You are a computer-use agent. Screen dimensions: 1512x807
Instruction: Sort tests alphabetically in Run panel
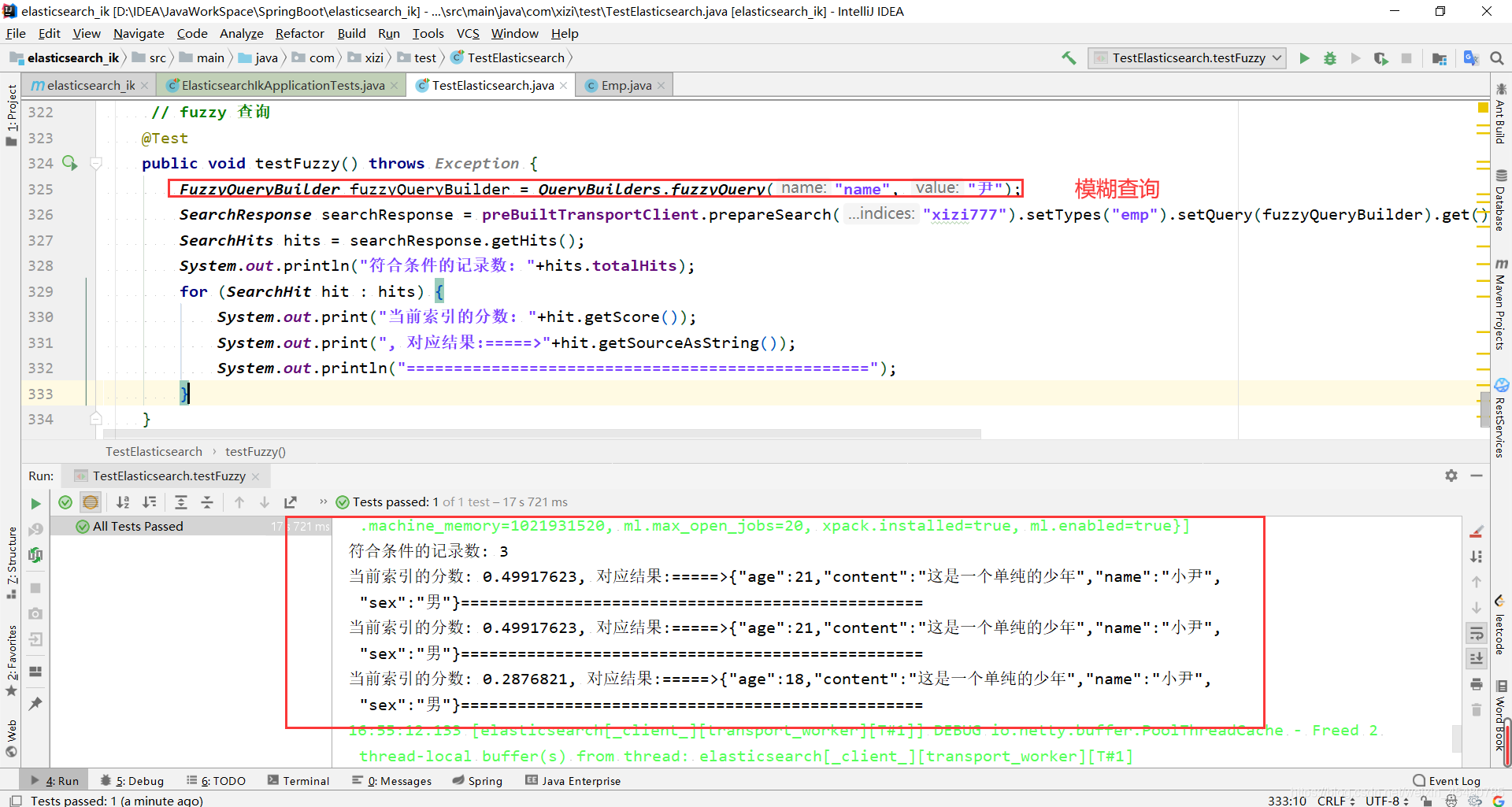tap(123, 502)
